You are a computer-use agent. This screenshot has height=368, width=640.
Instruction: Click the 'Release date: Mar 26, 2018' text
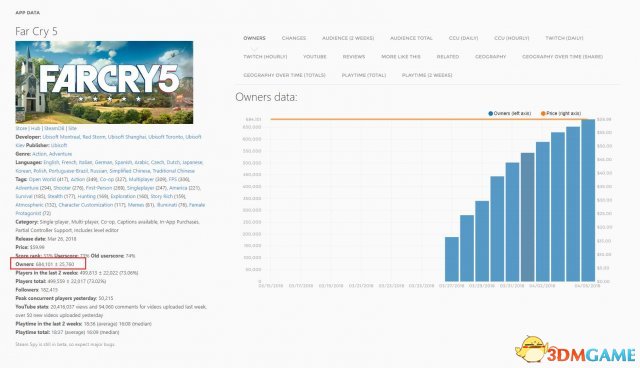(x=46, y=239)
